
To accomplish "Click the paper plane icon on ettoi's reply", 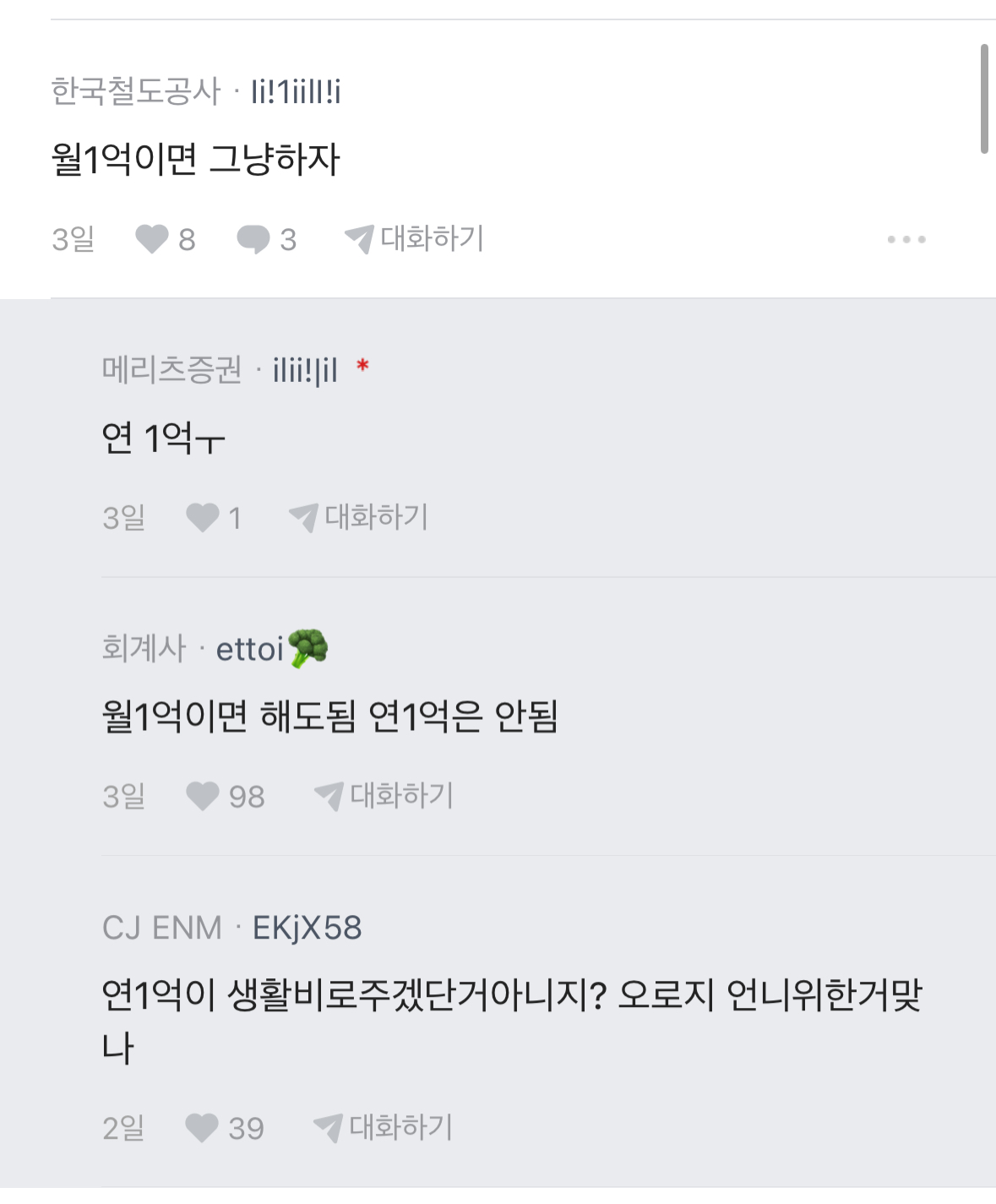I will pos(328,796).
